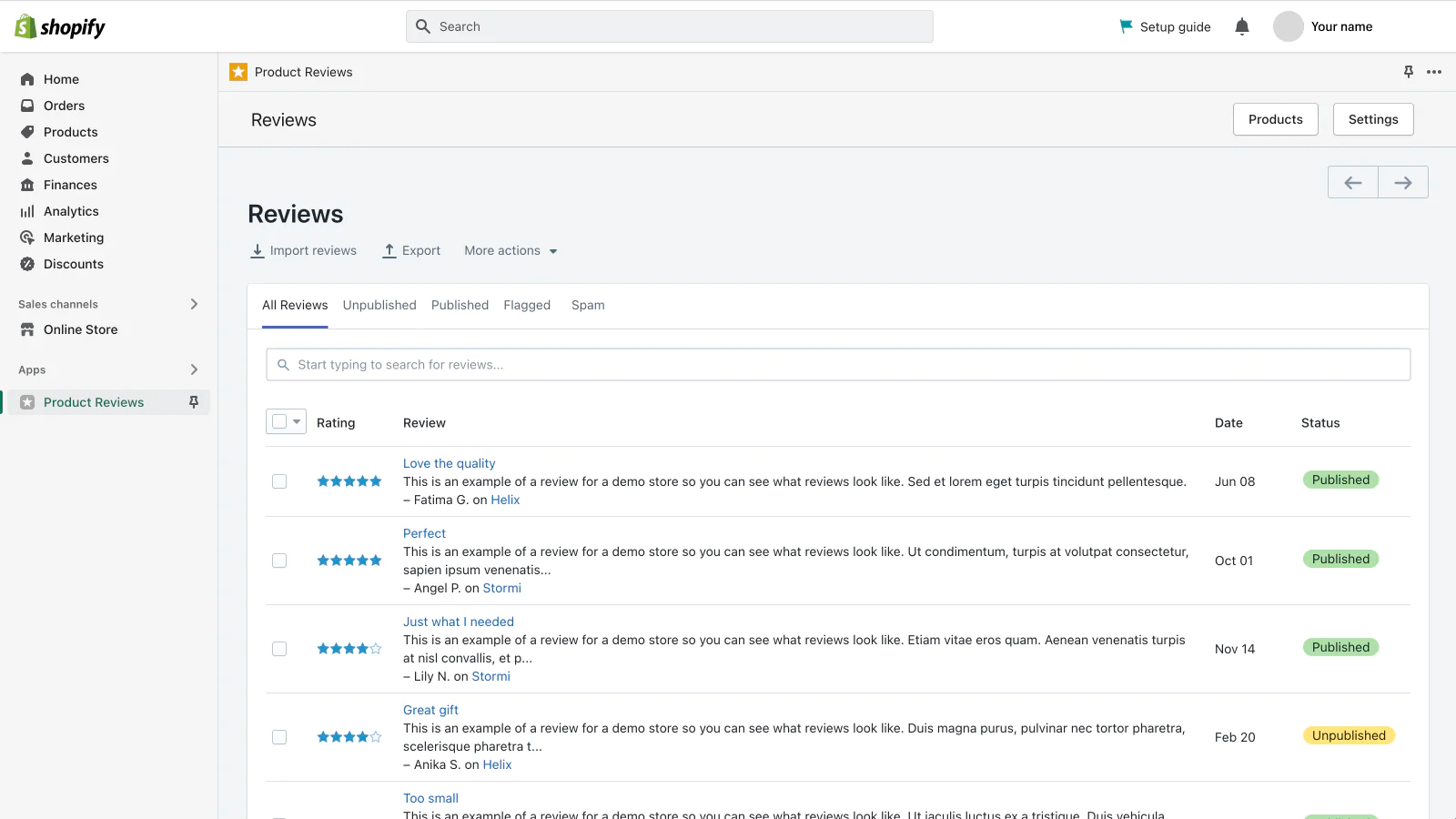Screen dimensions: 1456x819
Task: Click the Status column header
Action: 1320,423
